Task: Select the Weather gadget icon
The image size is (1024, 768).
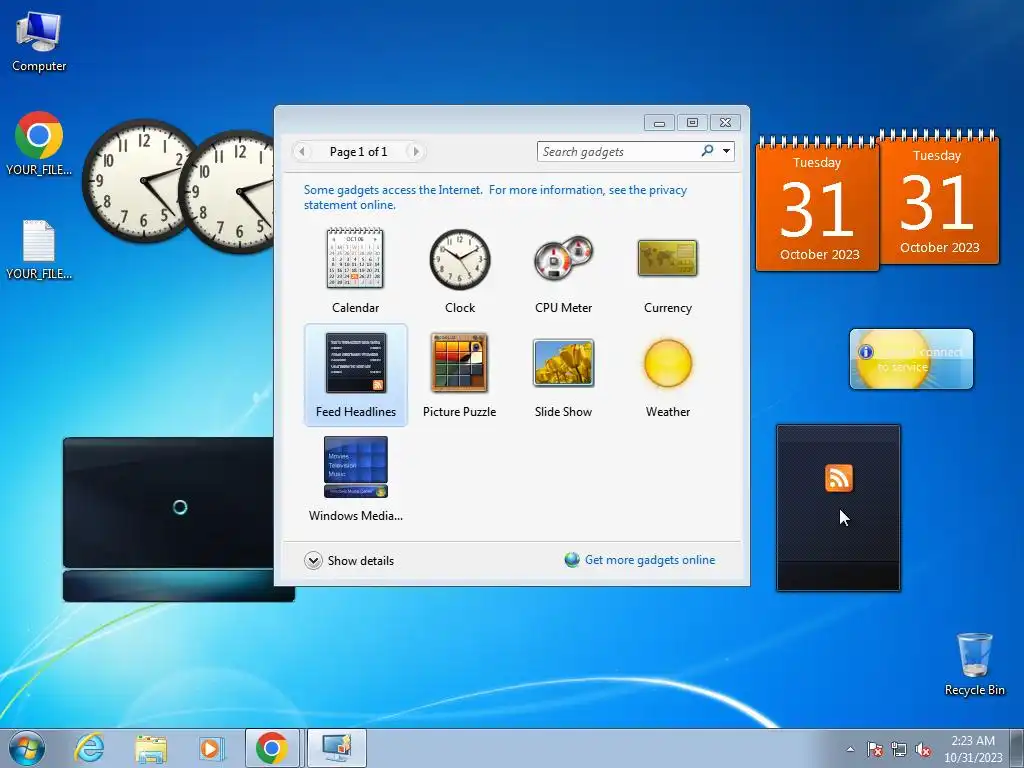Action: pos(667,363)
